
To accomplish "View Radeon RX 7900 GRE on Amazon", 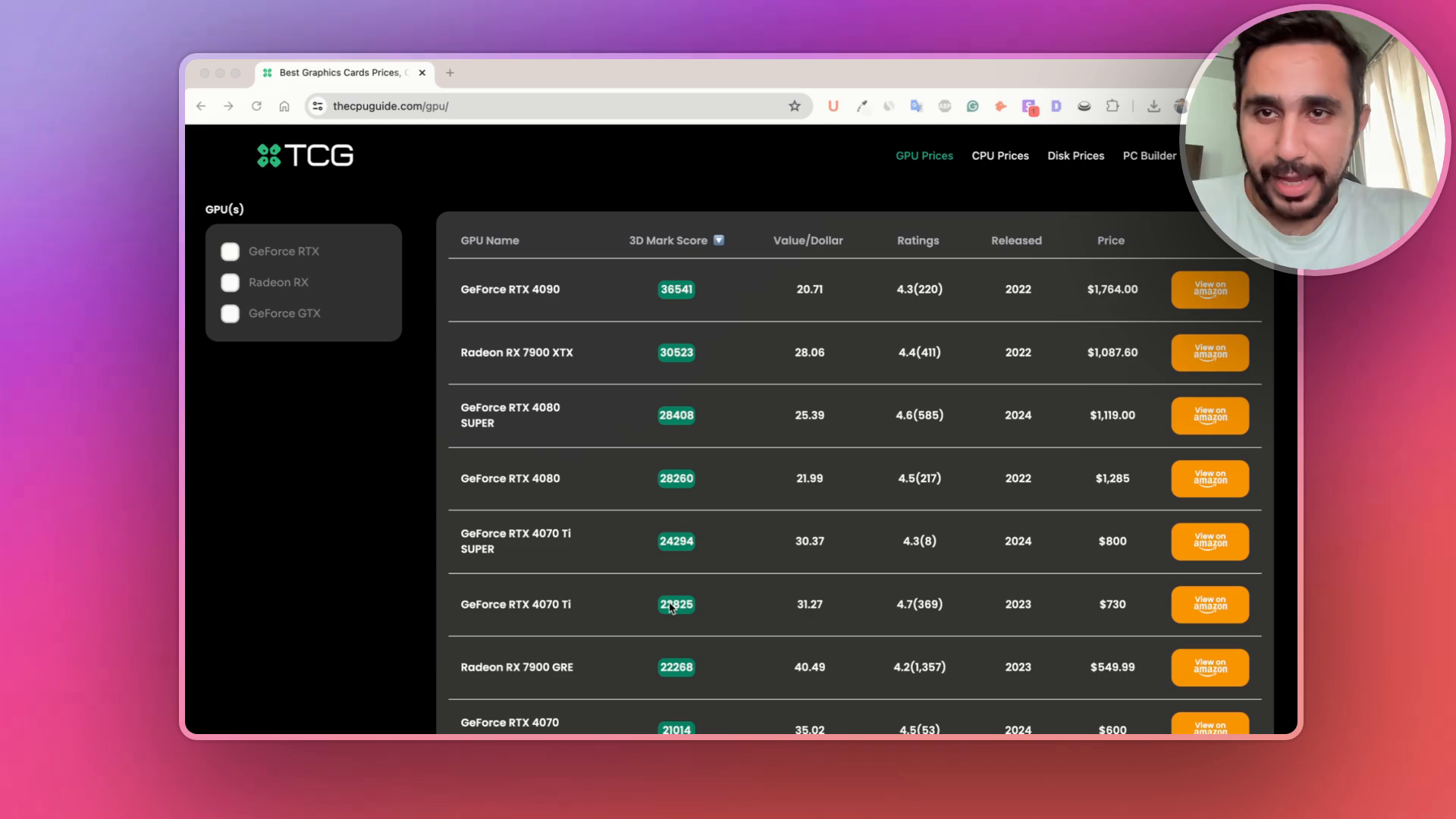I will tap(1210, 667).
